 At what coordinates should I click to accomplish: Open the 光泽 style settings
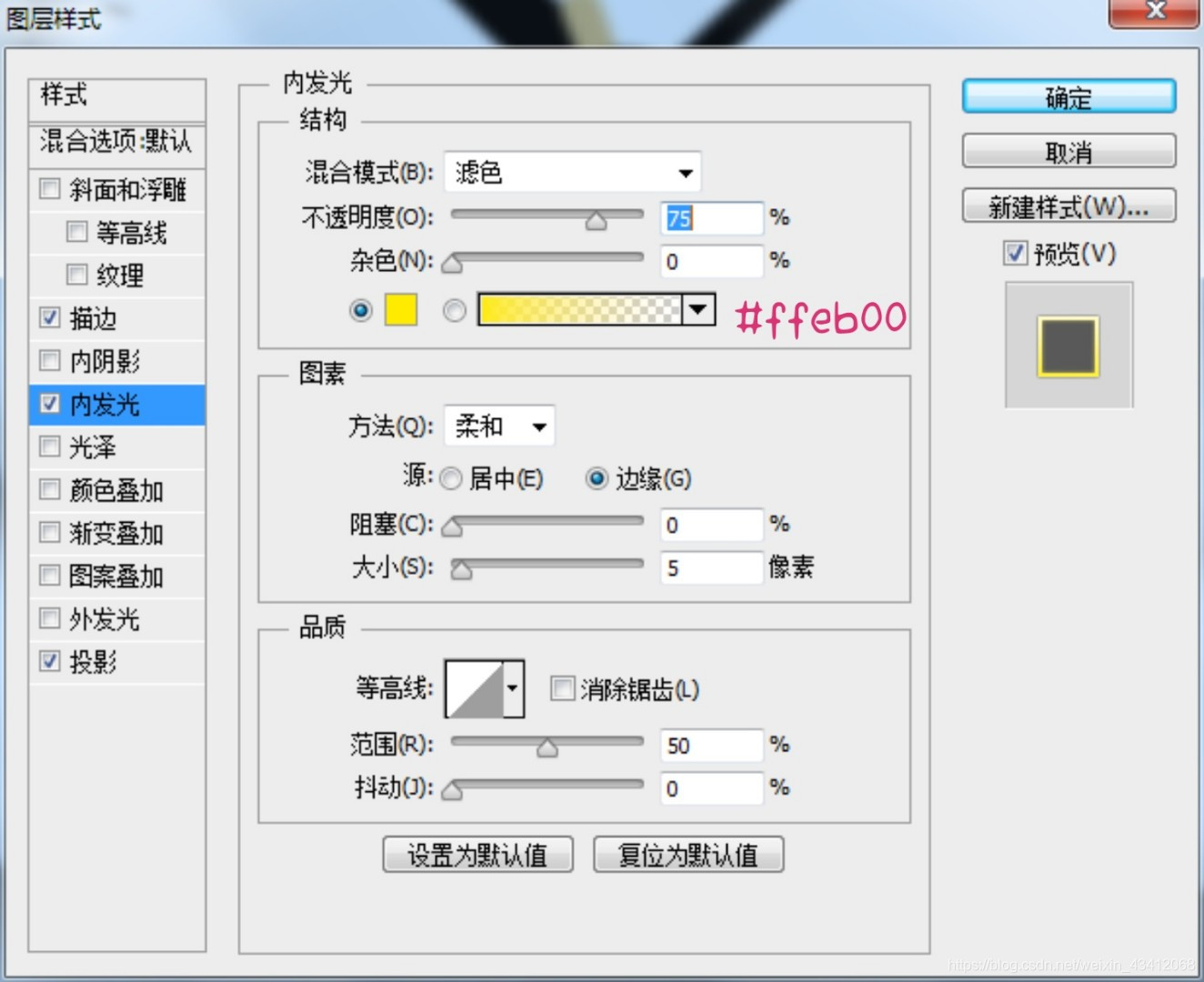click(x=93, y=447)
